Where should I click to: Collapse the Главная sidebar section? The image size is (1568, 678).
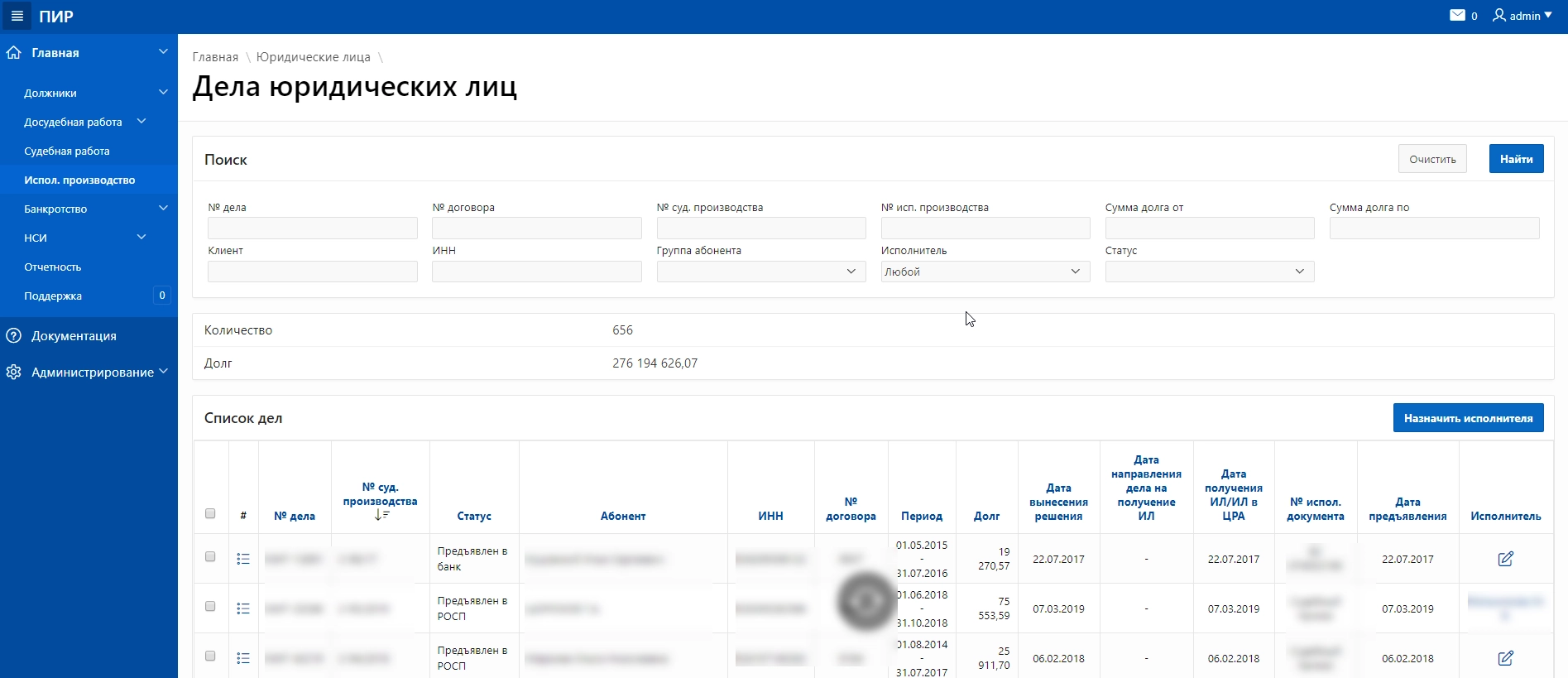163,52
